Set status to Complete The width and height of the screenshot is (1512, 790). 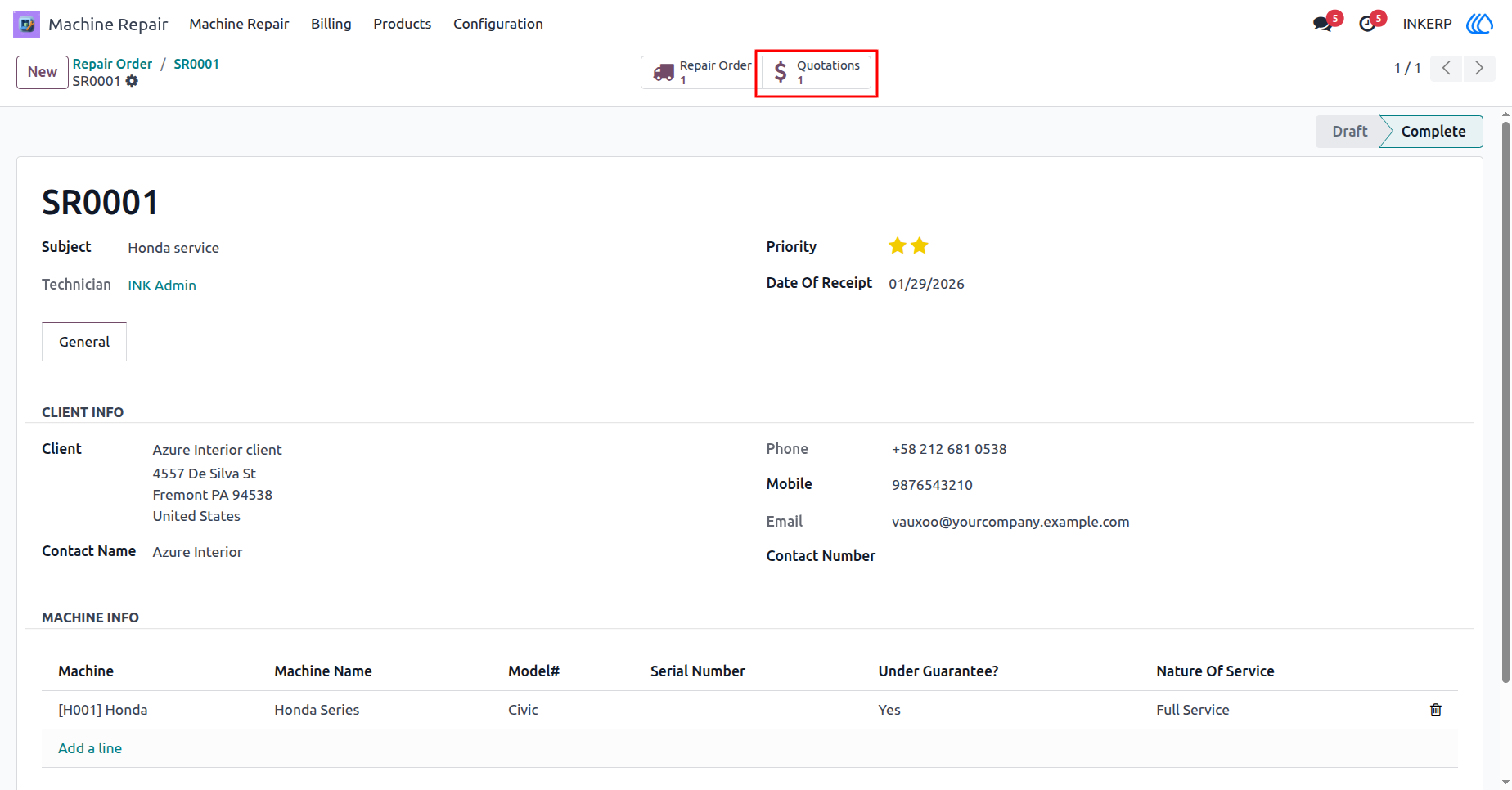pyautogui.click(x=1432, y=132)
